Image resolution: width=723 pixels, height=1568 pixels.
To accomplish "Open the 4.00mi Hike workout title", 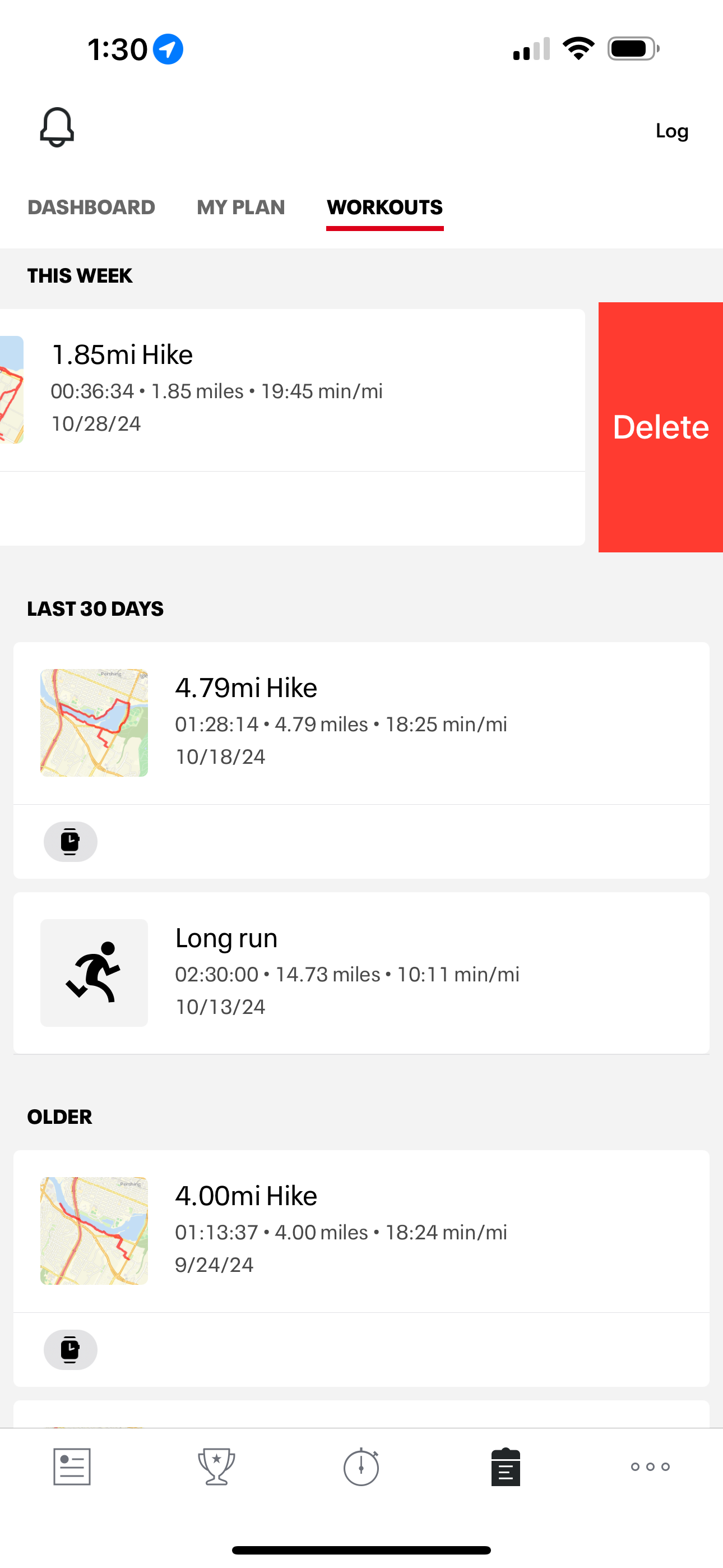I will tap(246, 1196).
